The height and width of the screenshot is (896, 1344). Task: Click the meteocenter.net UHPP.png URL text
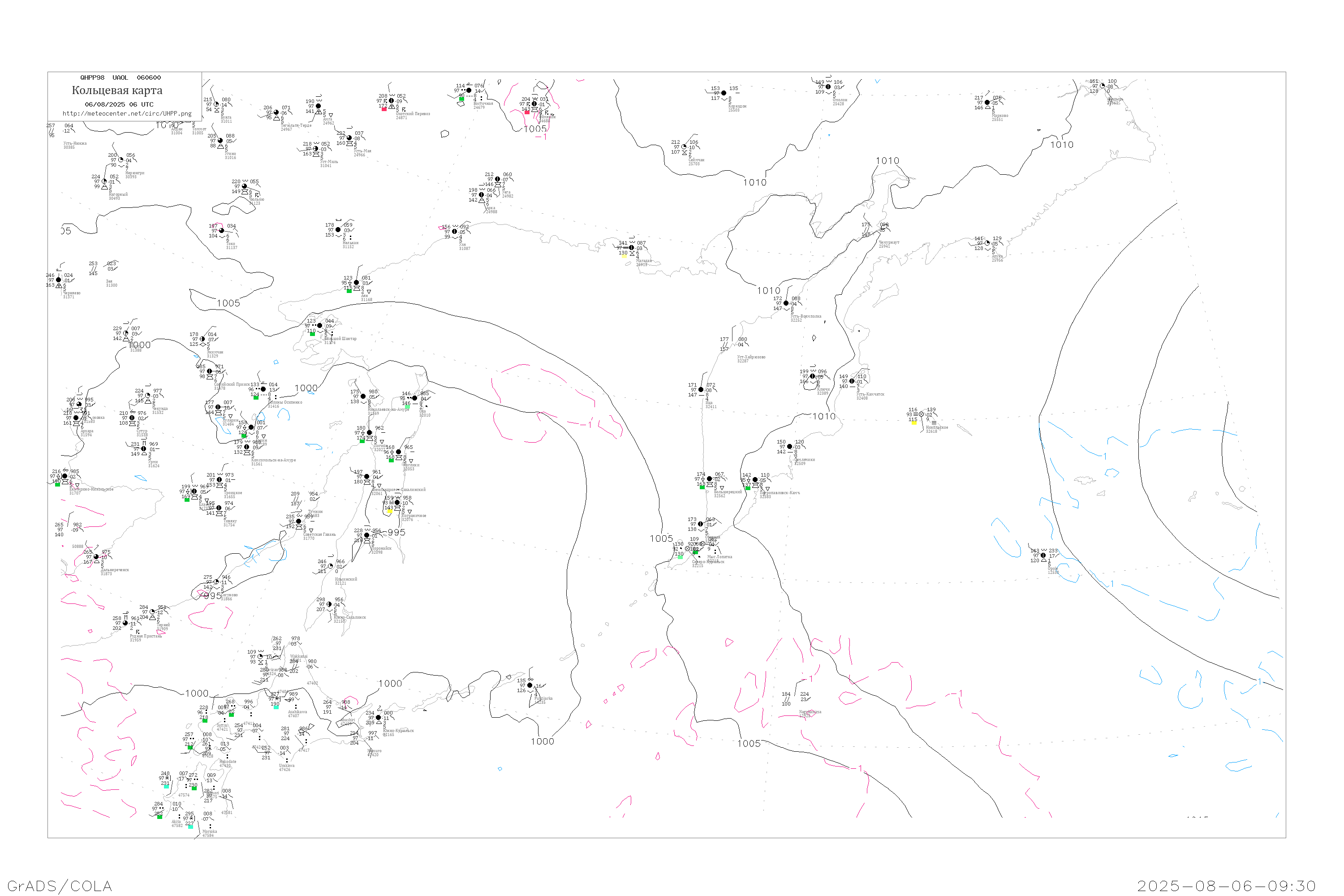pyautogui.click(x=127, y=113)
